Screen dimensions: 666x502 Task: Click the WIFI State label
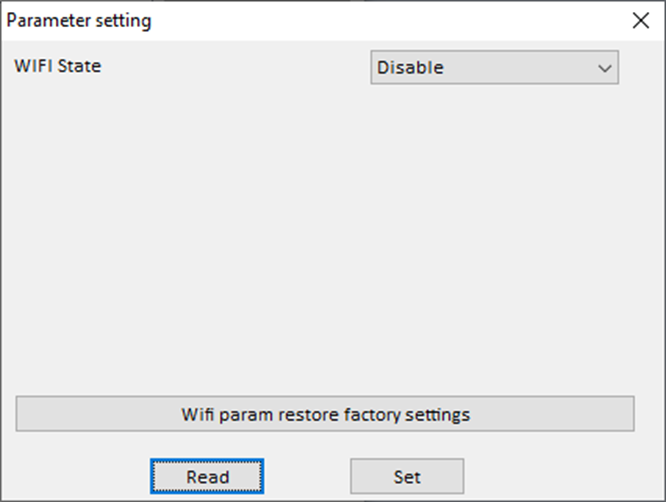click(58, 67)
